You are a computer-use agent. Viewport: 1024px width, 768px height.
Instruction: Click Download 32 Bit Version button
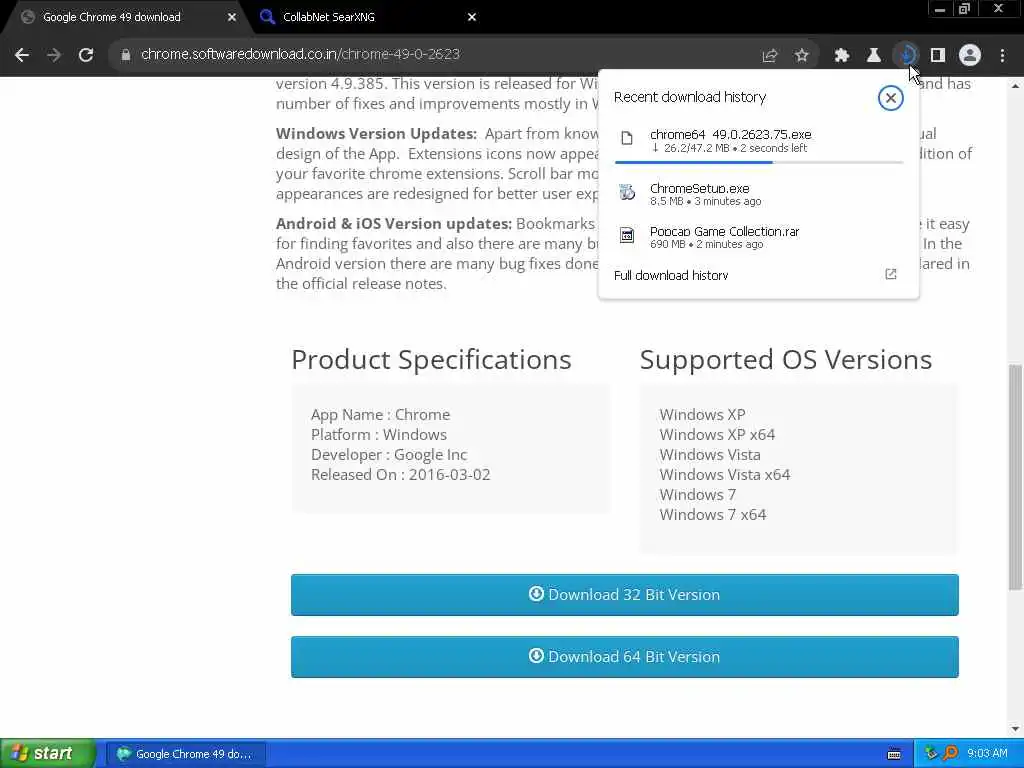624,595
